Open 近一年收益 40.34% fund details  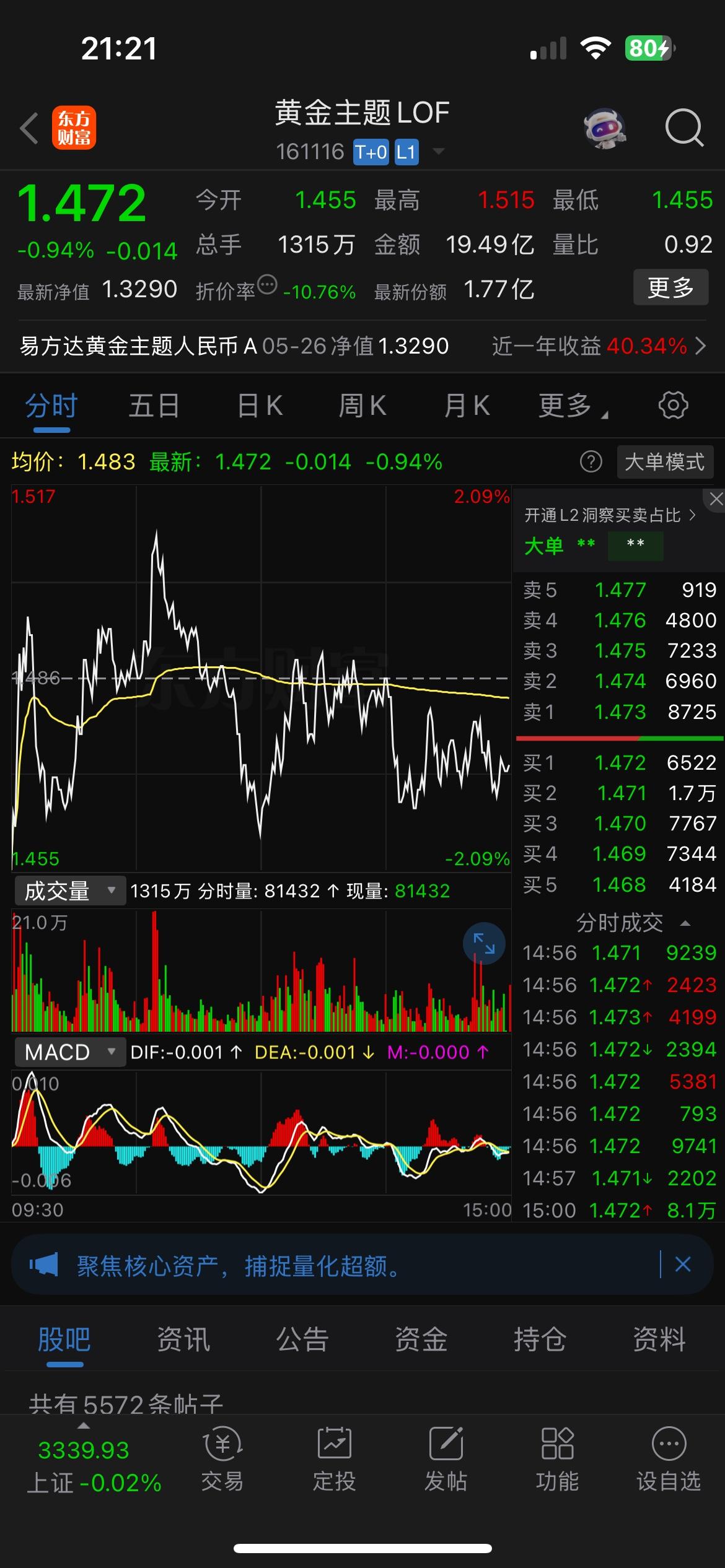[599, 346]
